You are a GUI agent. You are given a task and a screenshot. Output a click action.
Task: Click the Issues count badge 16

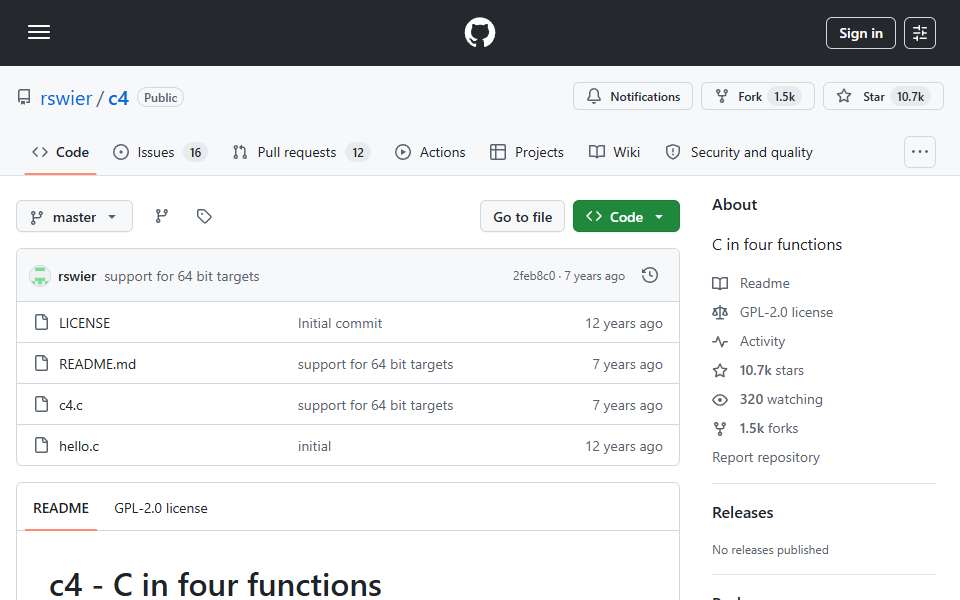coord(195,152)
